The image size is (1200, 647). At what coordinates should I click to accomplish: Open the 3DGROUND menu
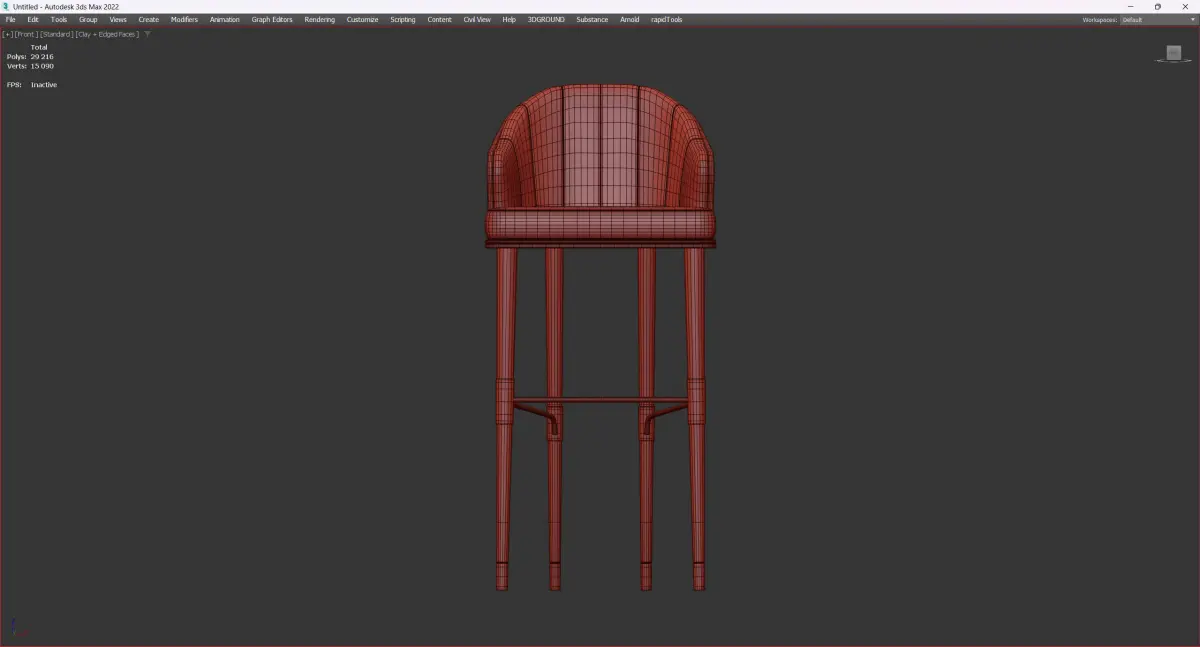point(546,19)
